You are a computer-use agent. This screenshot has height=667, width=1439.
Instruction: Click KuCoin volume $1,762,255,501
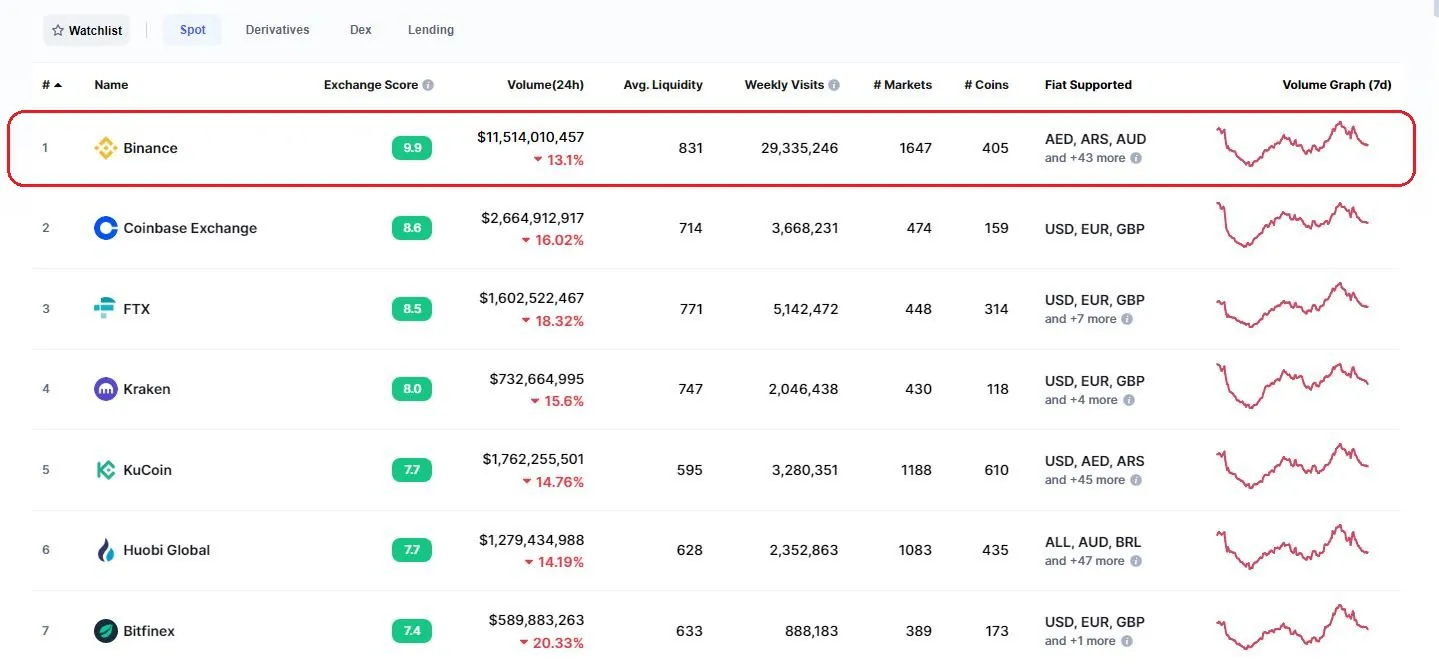pyautogui.click(x=533, y=459)
